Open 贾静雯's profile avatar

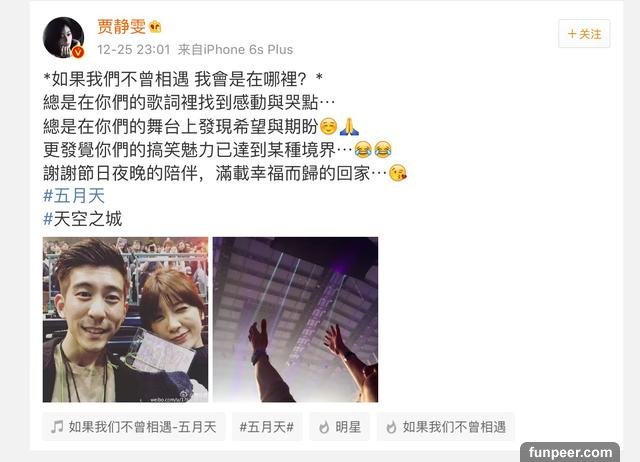point(63,37)
